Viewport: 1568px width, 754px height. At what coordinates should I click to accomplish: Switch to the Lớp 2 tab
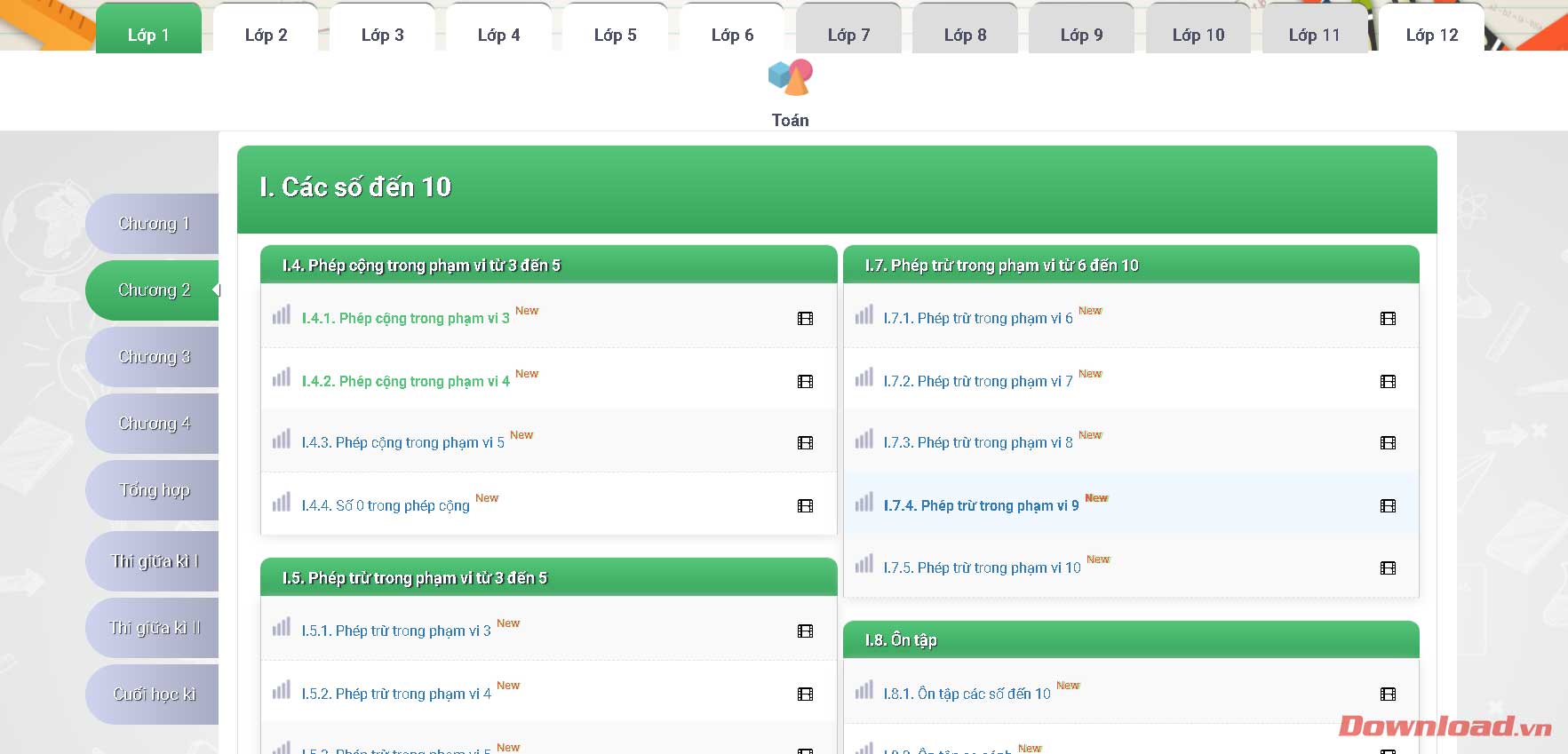[266, 35]
